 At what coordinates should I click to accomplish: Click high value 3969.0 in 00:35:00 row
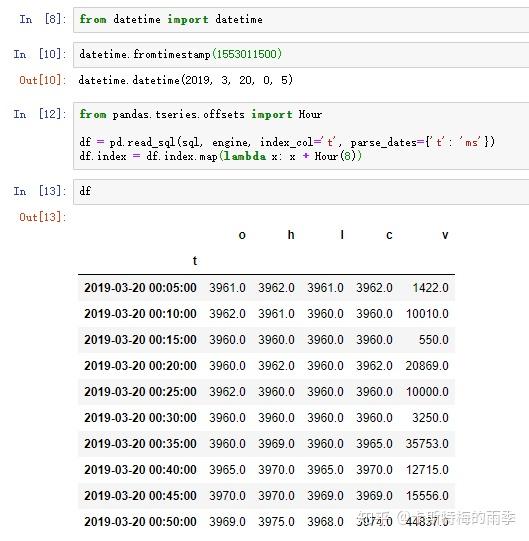pyautogui.click(x=276, y=444)
